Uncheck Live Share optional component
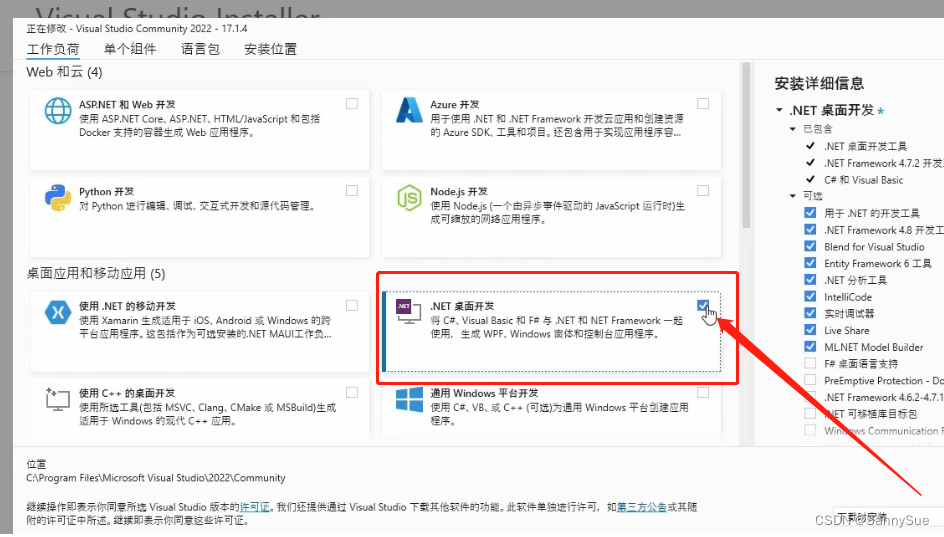This screenshot has width=944, height=537. coord(810,330)
